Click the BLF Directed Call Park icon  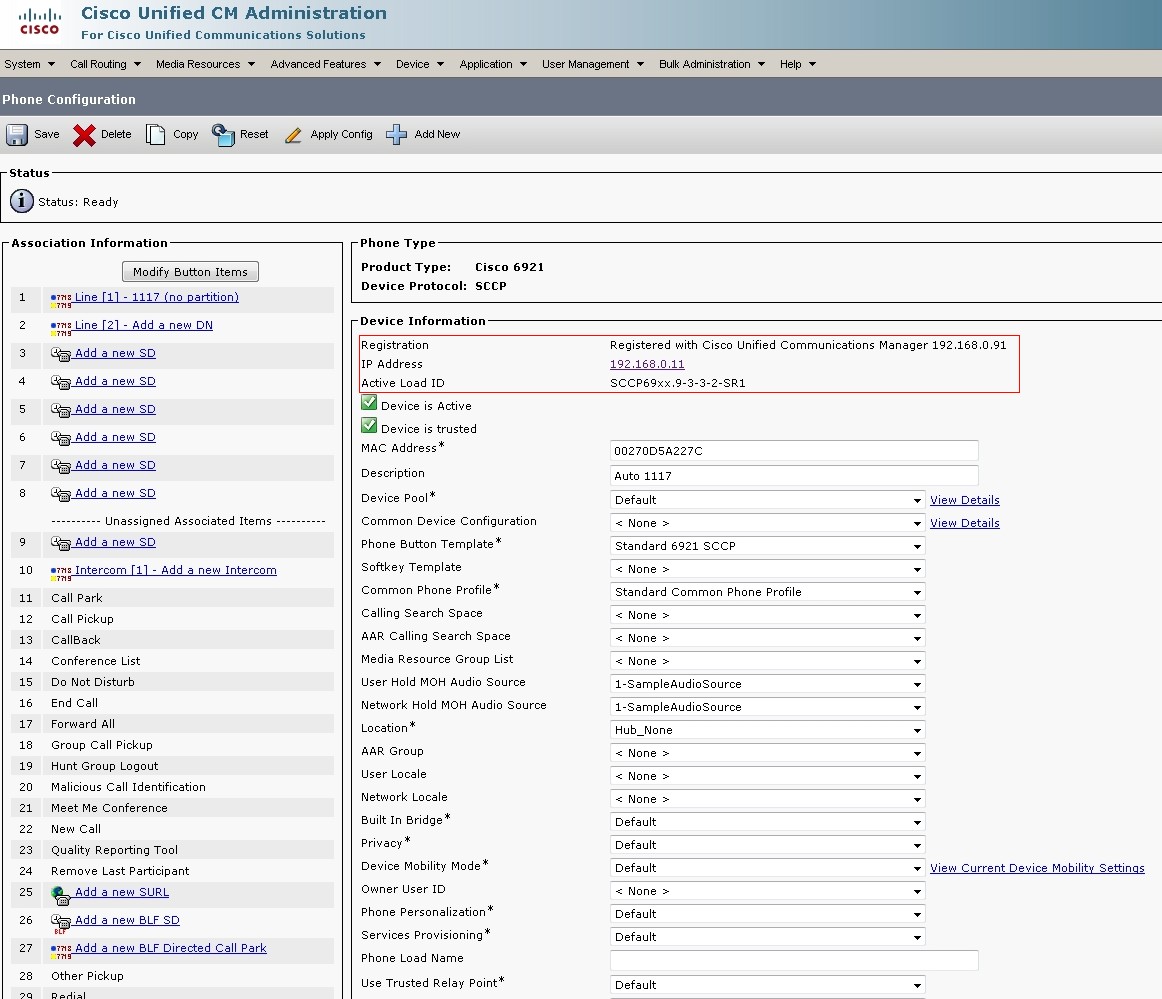[61, 952]
